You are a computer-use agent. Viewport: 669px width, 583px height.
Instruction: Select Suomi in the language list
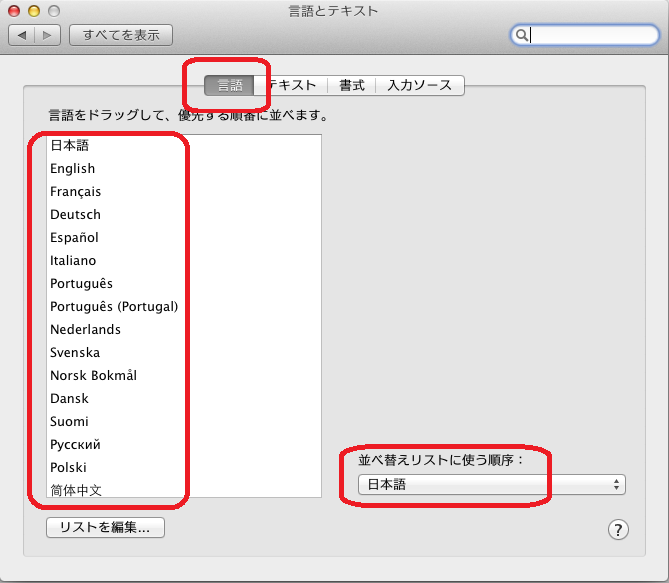coord(184,422)
